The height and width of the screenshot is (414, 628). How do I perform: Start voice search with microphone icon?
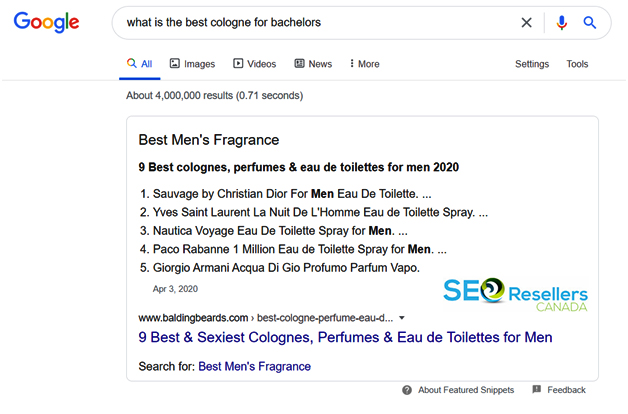click(562, 22)
